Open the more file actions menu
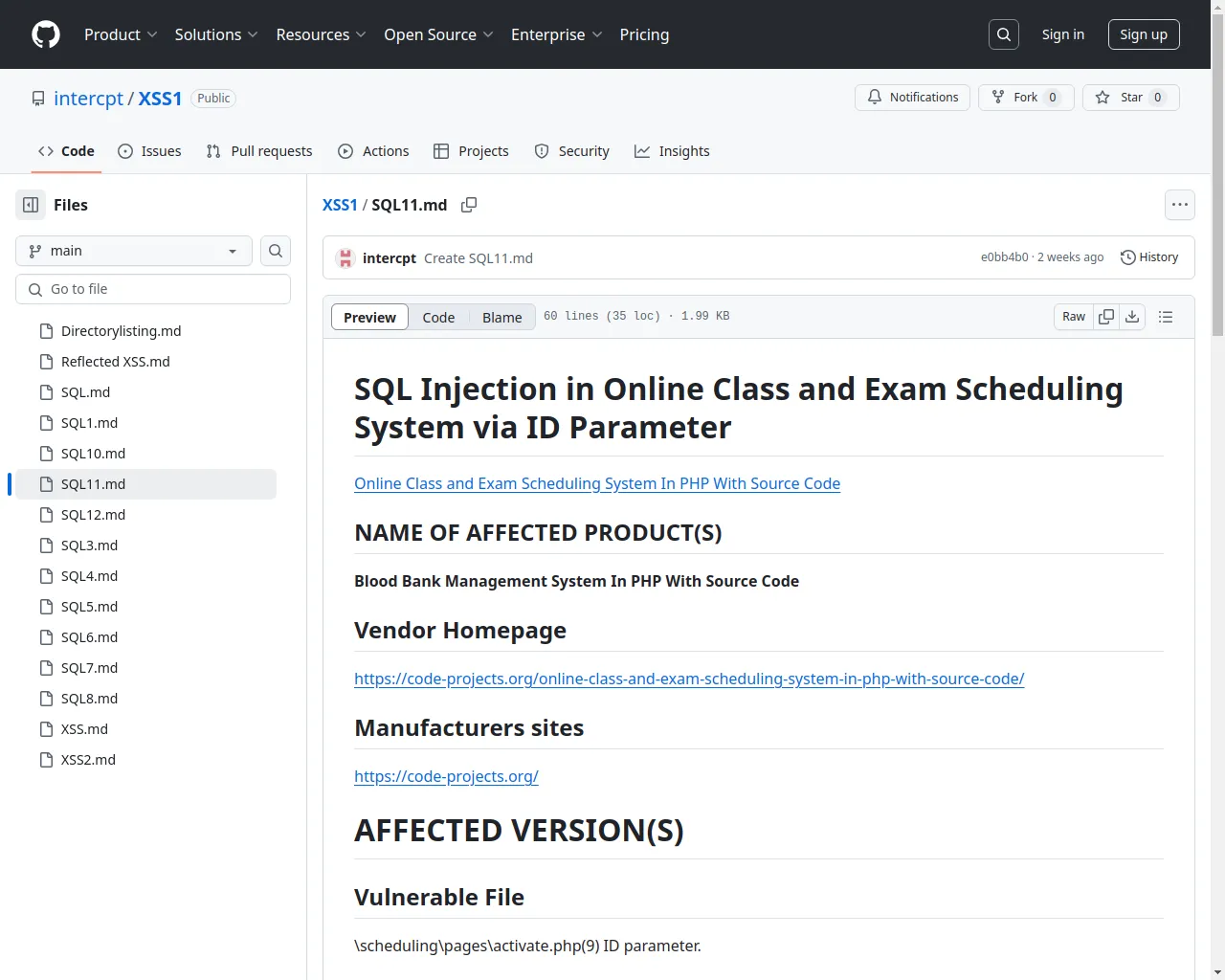Viewport: 1225px width, 980px height. 1180,205
